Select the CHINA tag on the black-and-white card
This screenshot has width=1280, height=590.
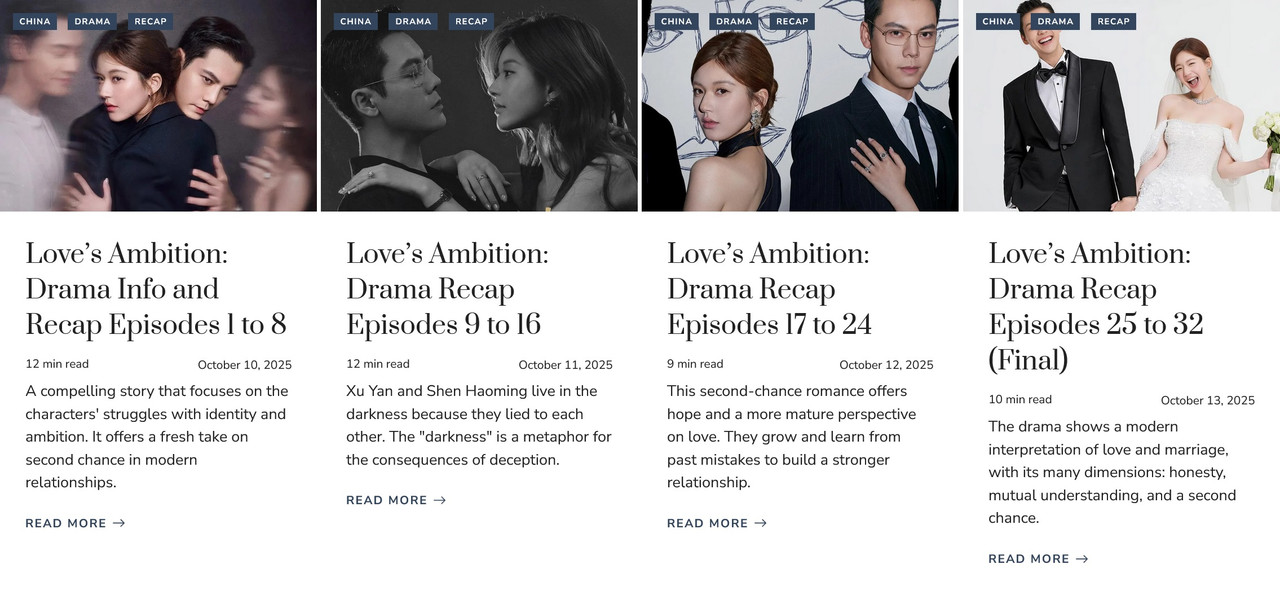tap(355, 21)
